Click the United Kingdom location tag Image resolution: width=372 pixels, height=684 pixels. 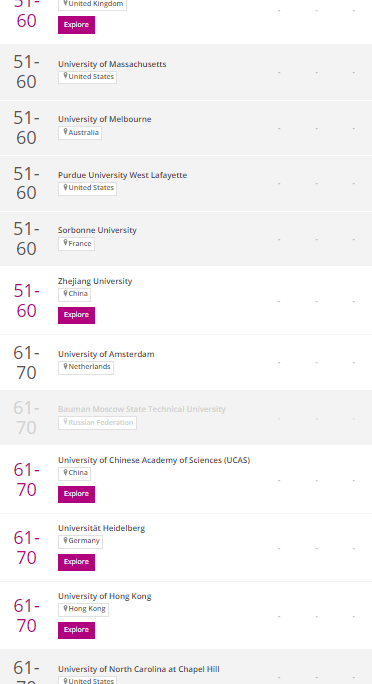(x=92, y=4)
